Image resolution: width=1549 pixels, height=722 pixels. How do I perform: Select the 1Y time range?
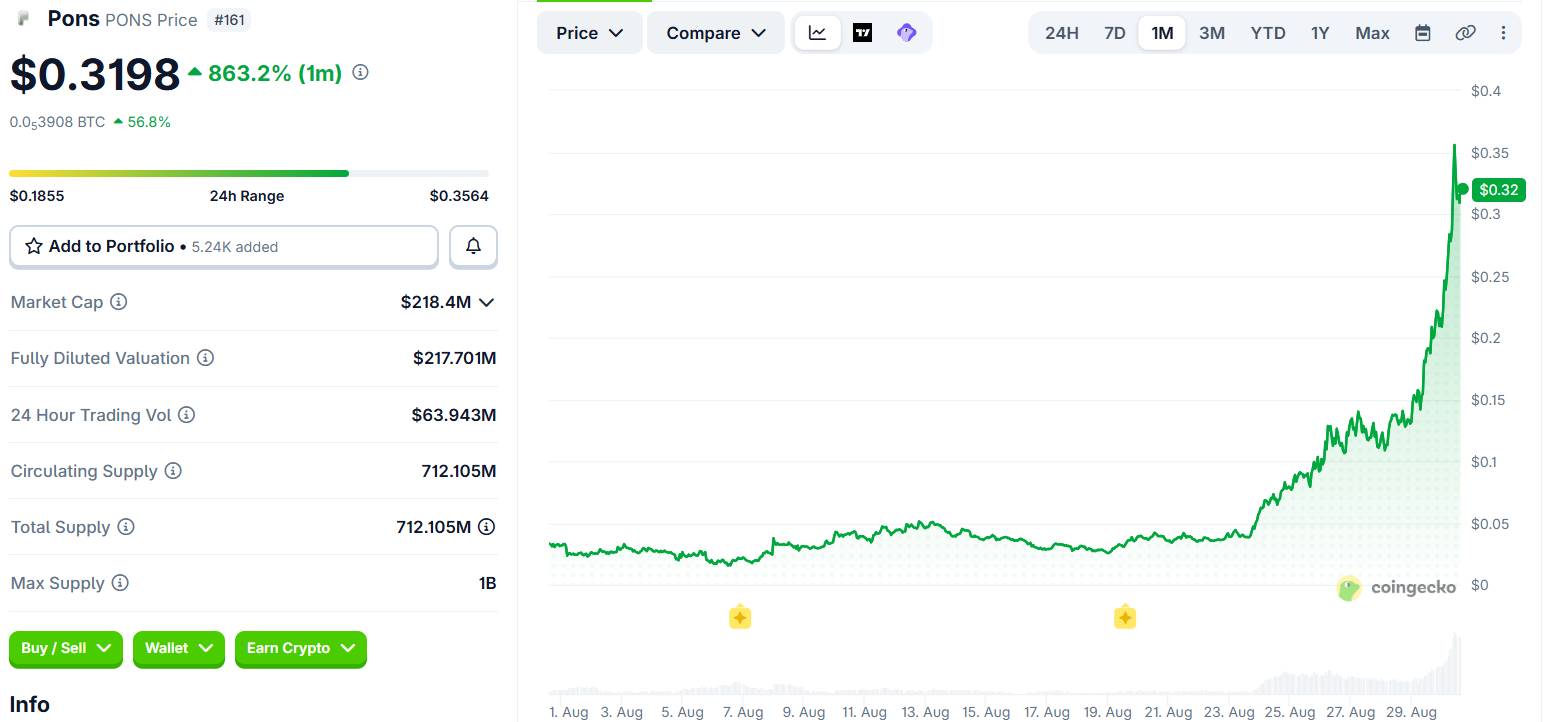tap(1320, 33)
